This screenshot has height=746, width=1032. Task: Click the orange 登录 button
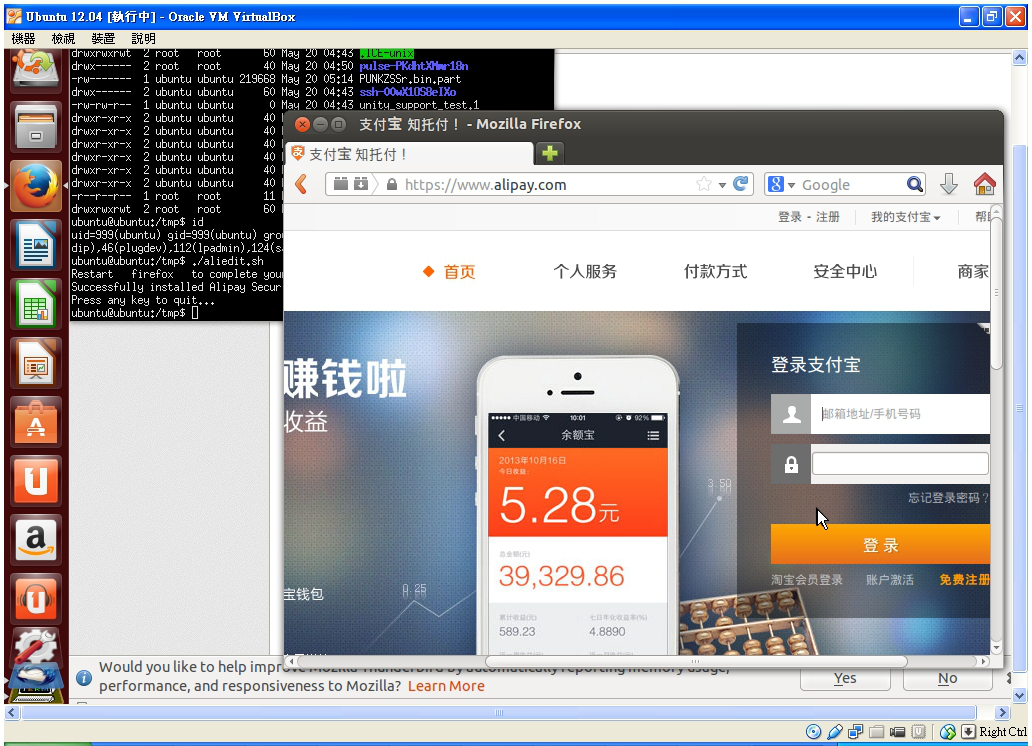tap(880, 545)
